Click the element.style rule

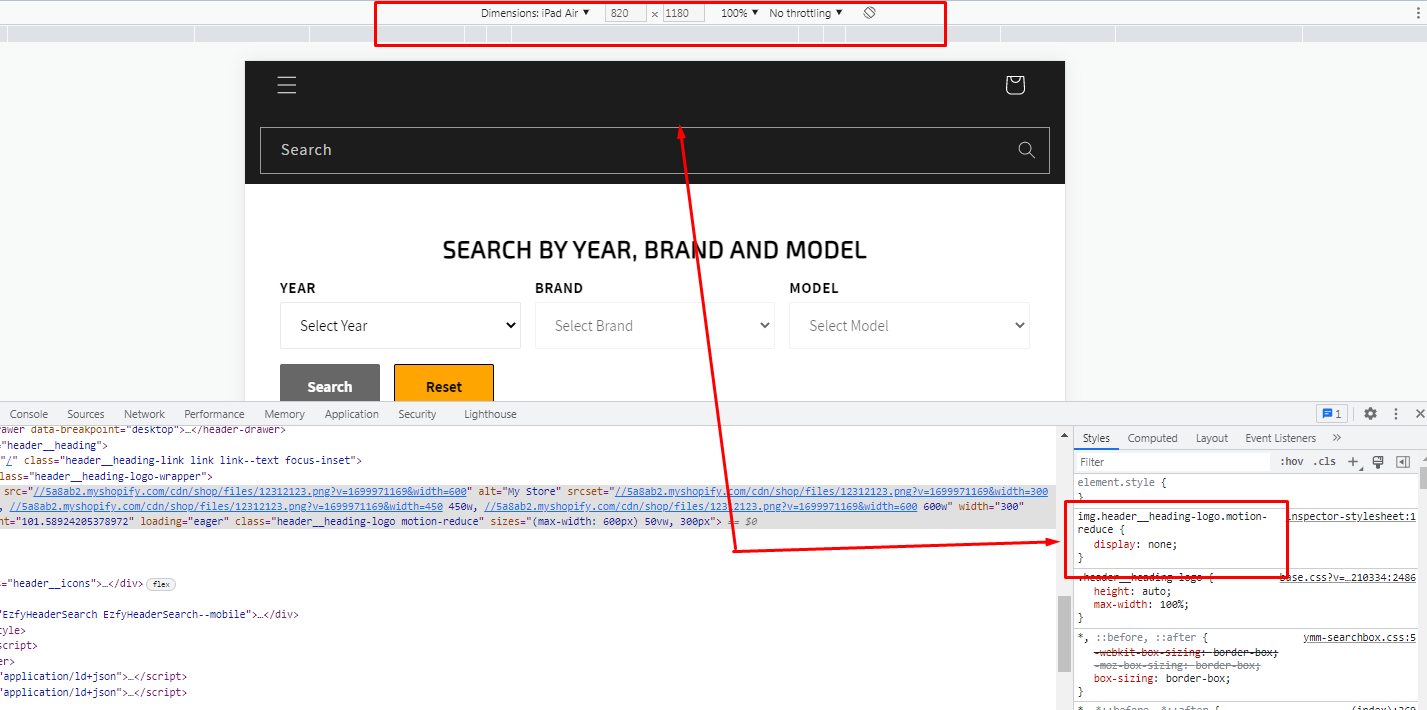click(x=1122, y=482)
